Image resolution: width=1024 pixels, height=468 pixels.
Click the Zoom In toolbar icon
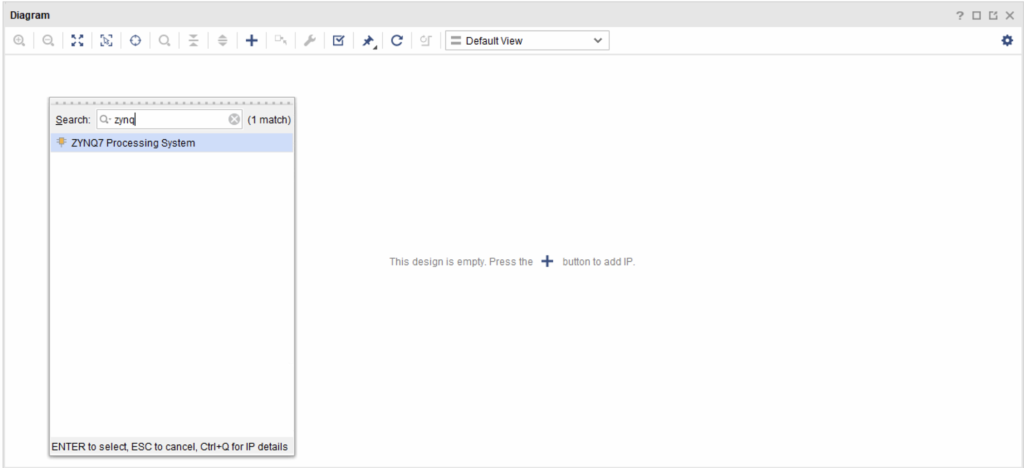(18, 41)
